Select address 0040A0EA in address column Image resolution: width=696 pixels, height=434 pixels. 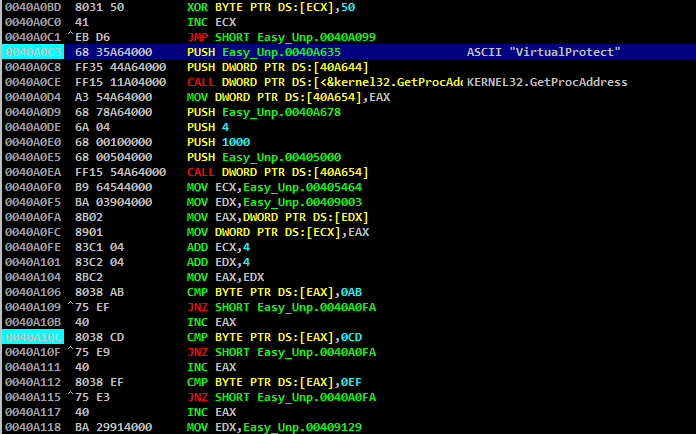[x=33, y=172]
